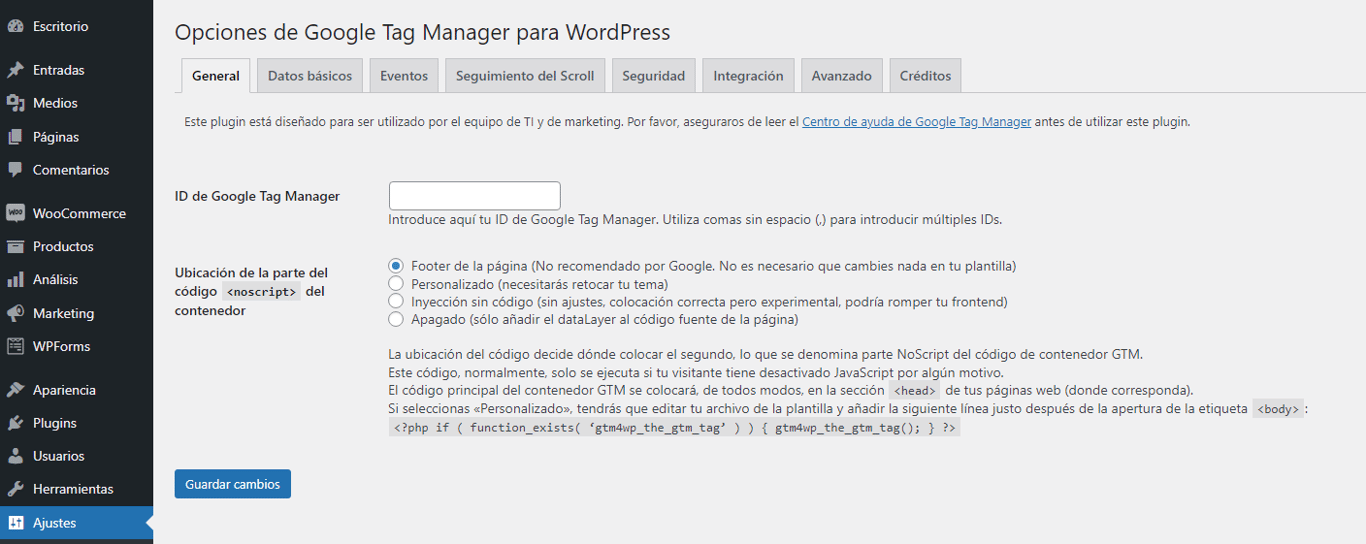Click the <head> code tag text
Screen dimensions: 1366x544
[x=915, y=391]
